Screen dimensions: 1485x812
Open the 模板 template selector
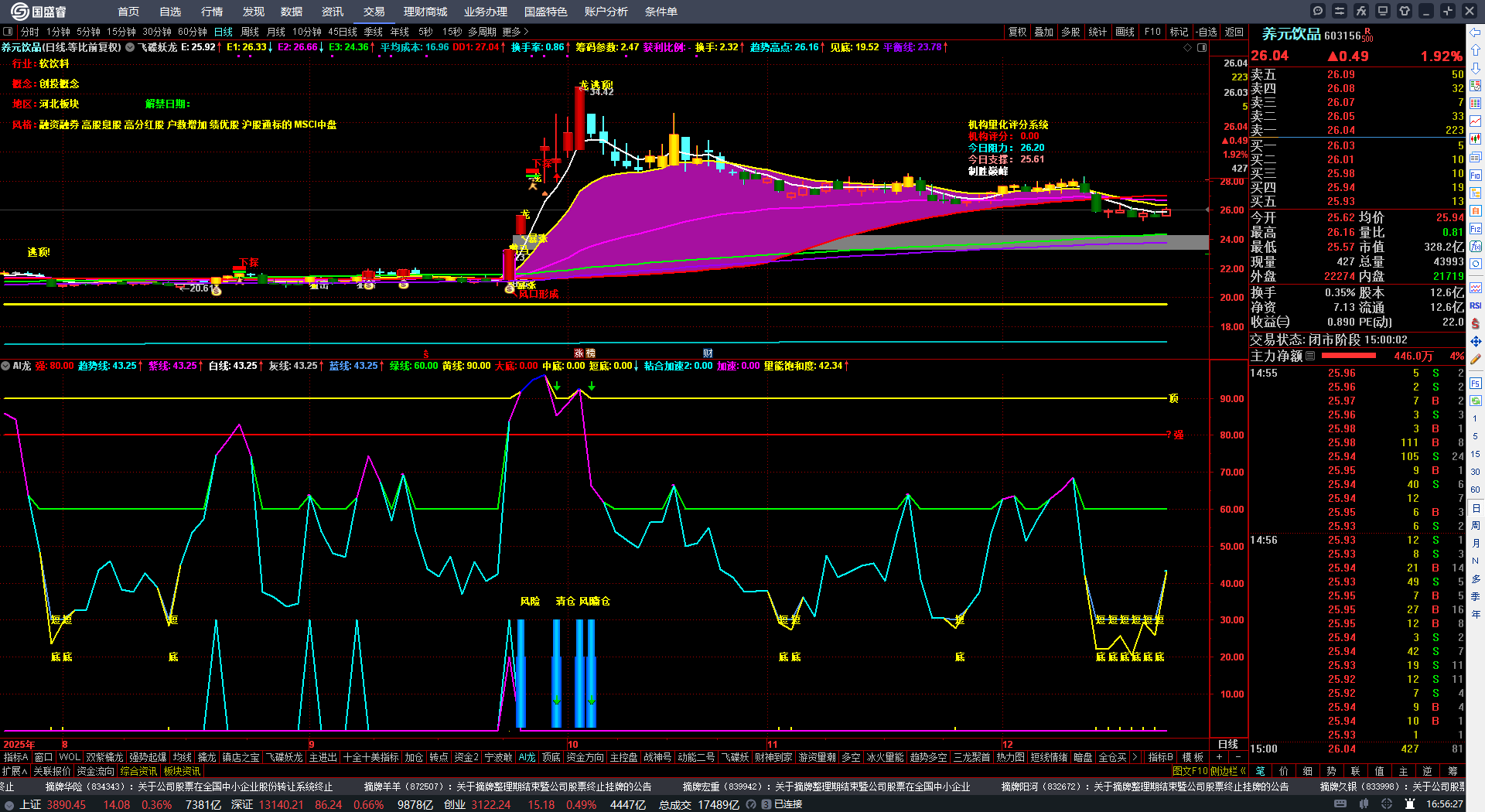pyautogui.click(x=1193, y=758)
